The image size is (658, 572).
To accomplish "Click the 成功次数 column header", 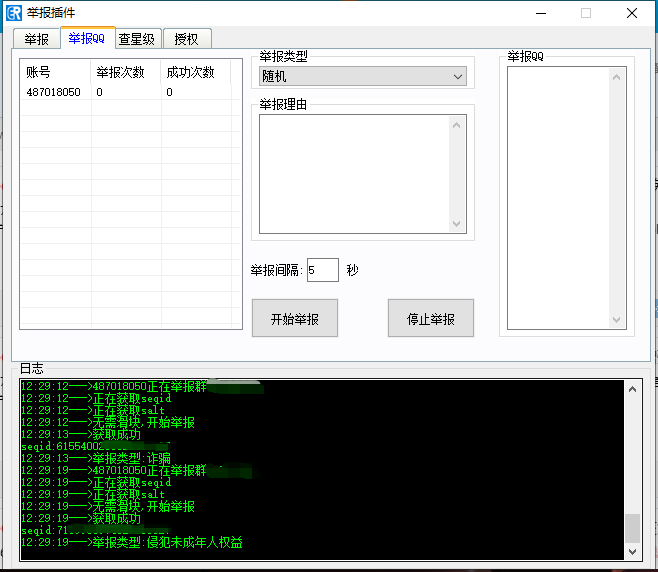I will (196, 72).
